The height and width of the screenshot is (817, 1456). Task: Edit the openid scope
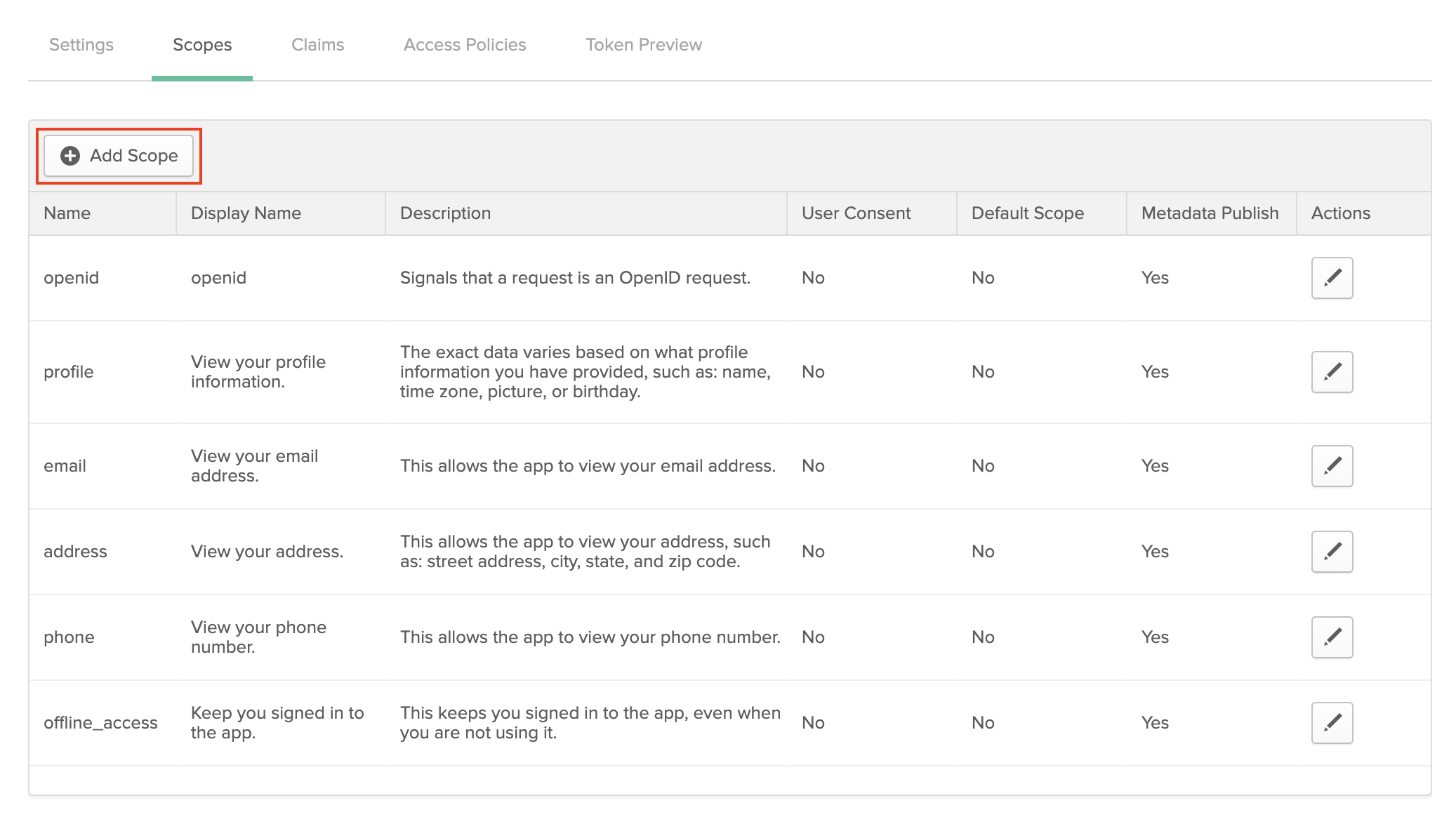pos(1332,277)
